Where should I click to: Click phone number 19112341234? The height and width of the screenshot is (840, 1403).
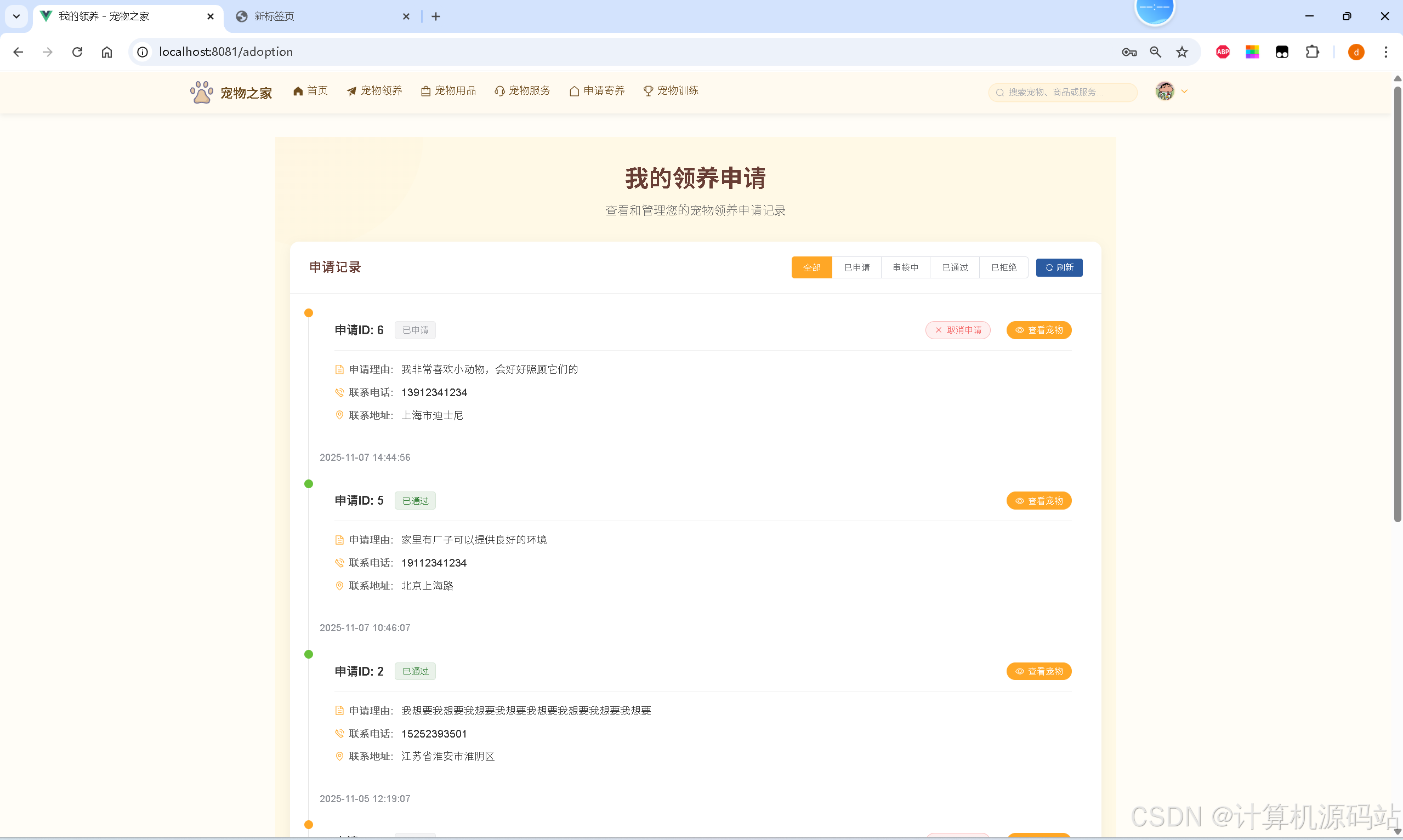click(x=434, y=563)
